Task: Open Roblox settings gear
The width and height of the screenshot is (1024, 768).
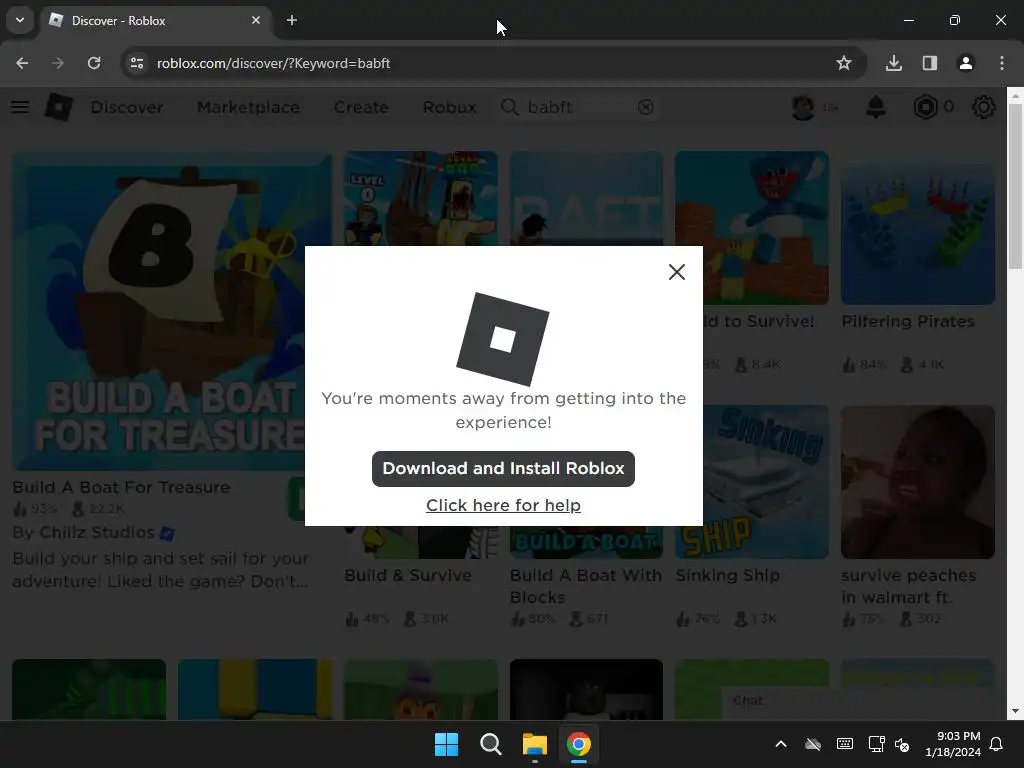Action: (983, 107)
